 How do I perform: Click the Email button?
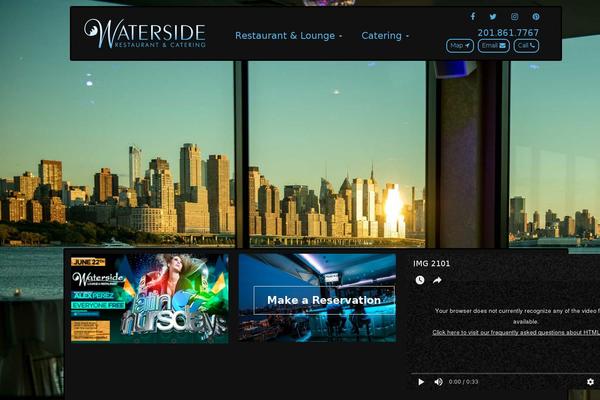(x=494, y=46)
